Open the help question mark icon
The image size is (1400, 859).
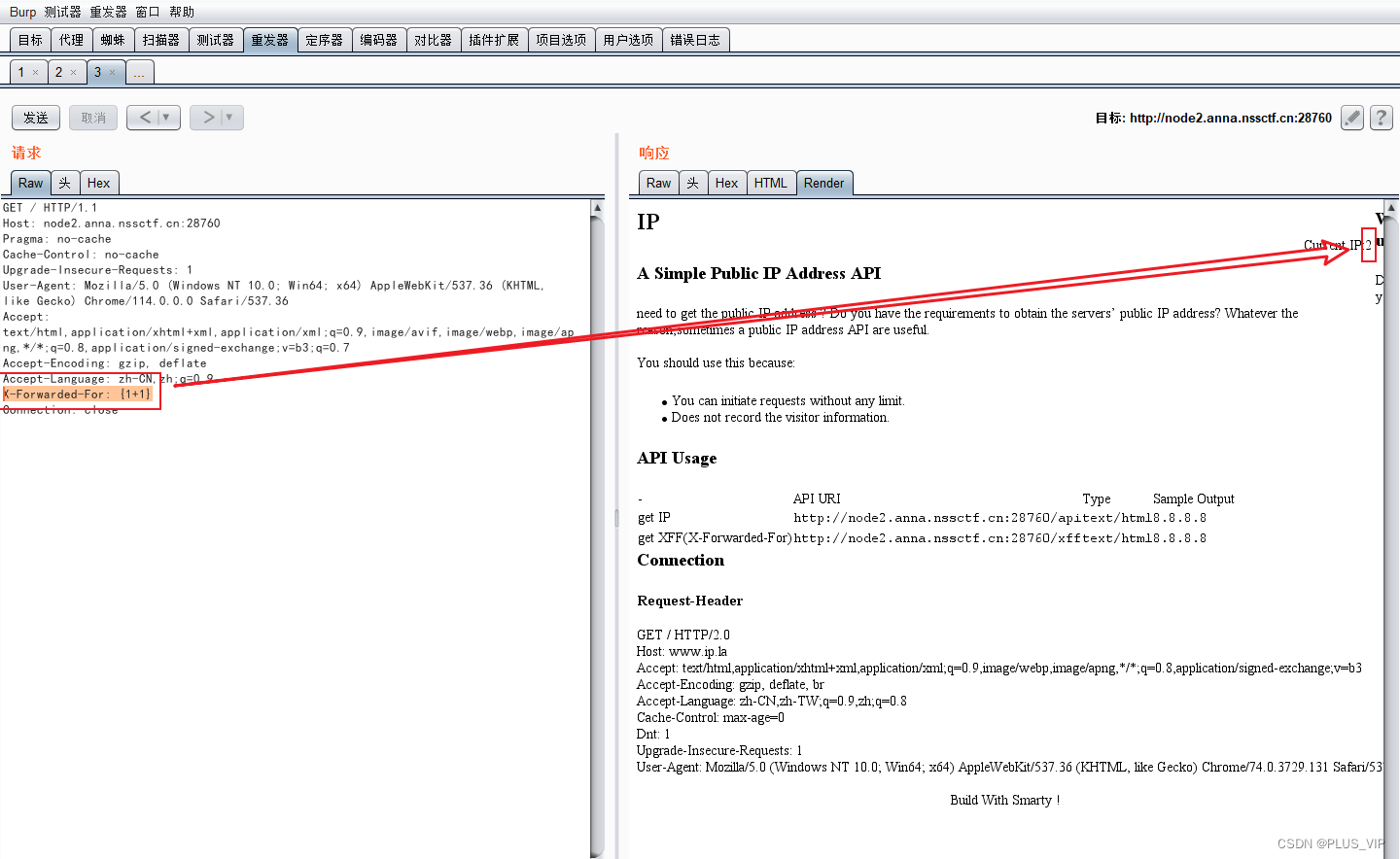pyautogui.click(x=1381, y=118)
